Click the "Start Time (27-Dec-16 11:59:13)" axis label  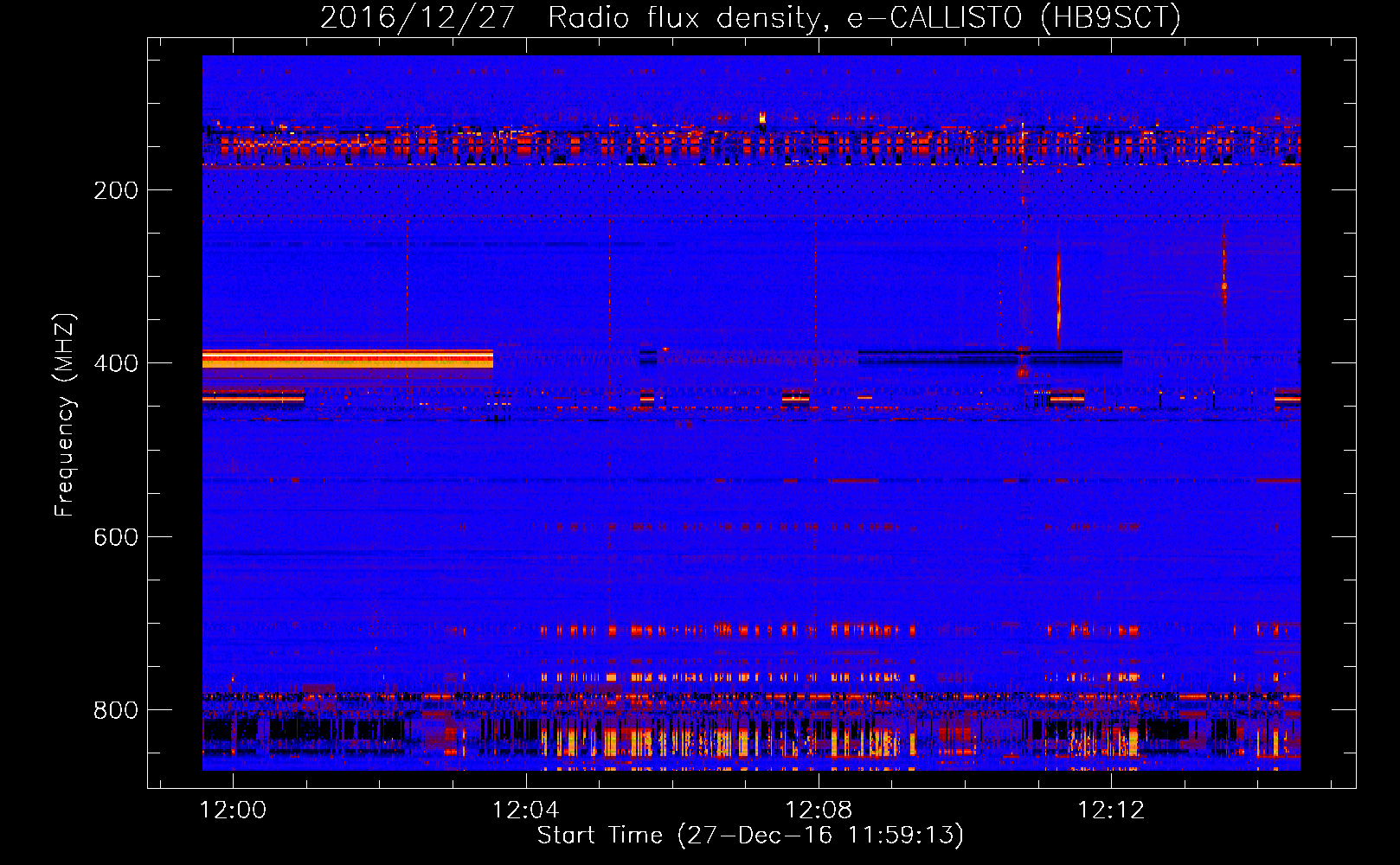(750, 836)
